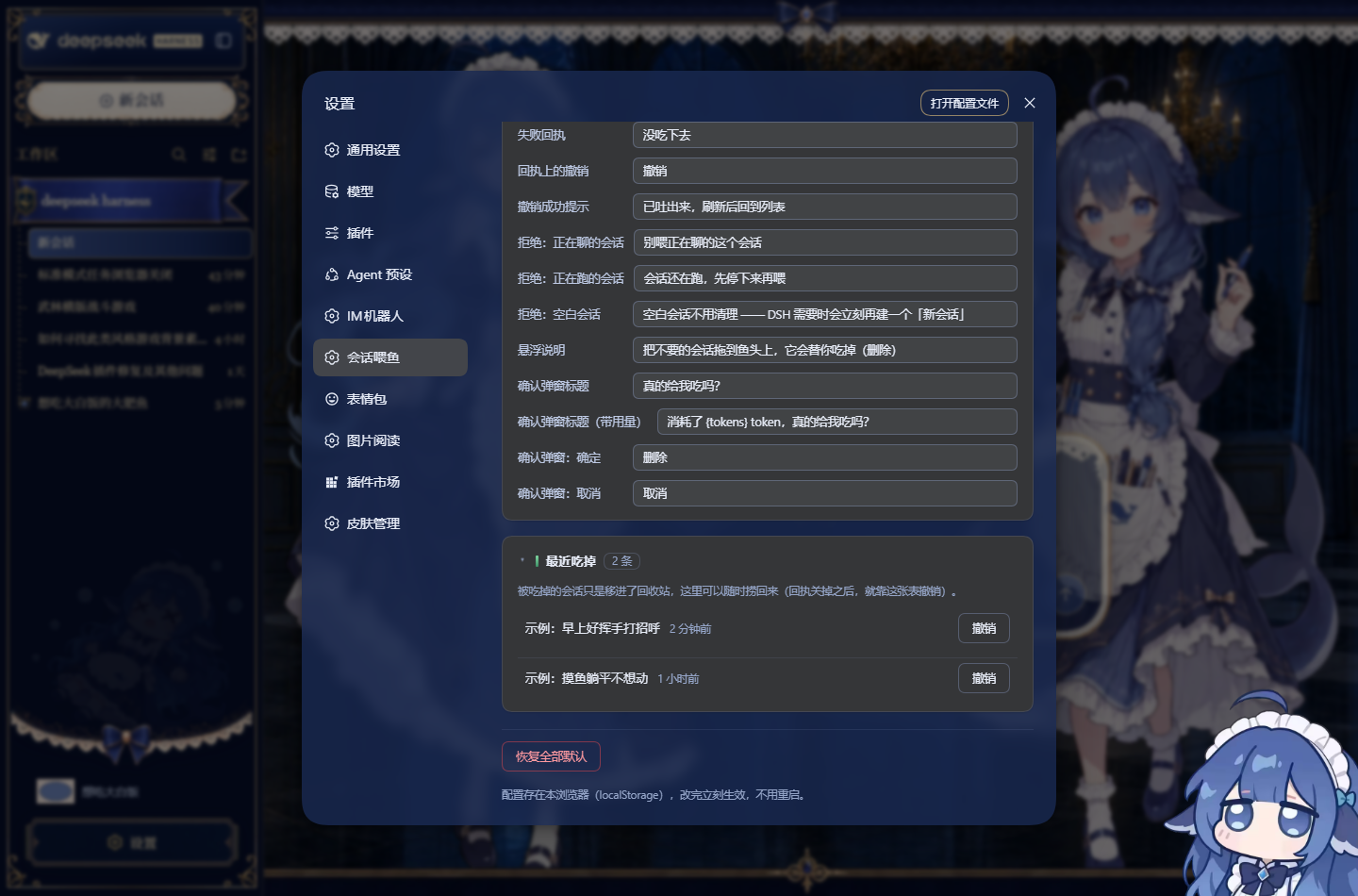Screen dimensions: 1358x896
Task: Click the 1 小时前 timestamp
Action: click(x=678, y=679)
